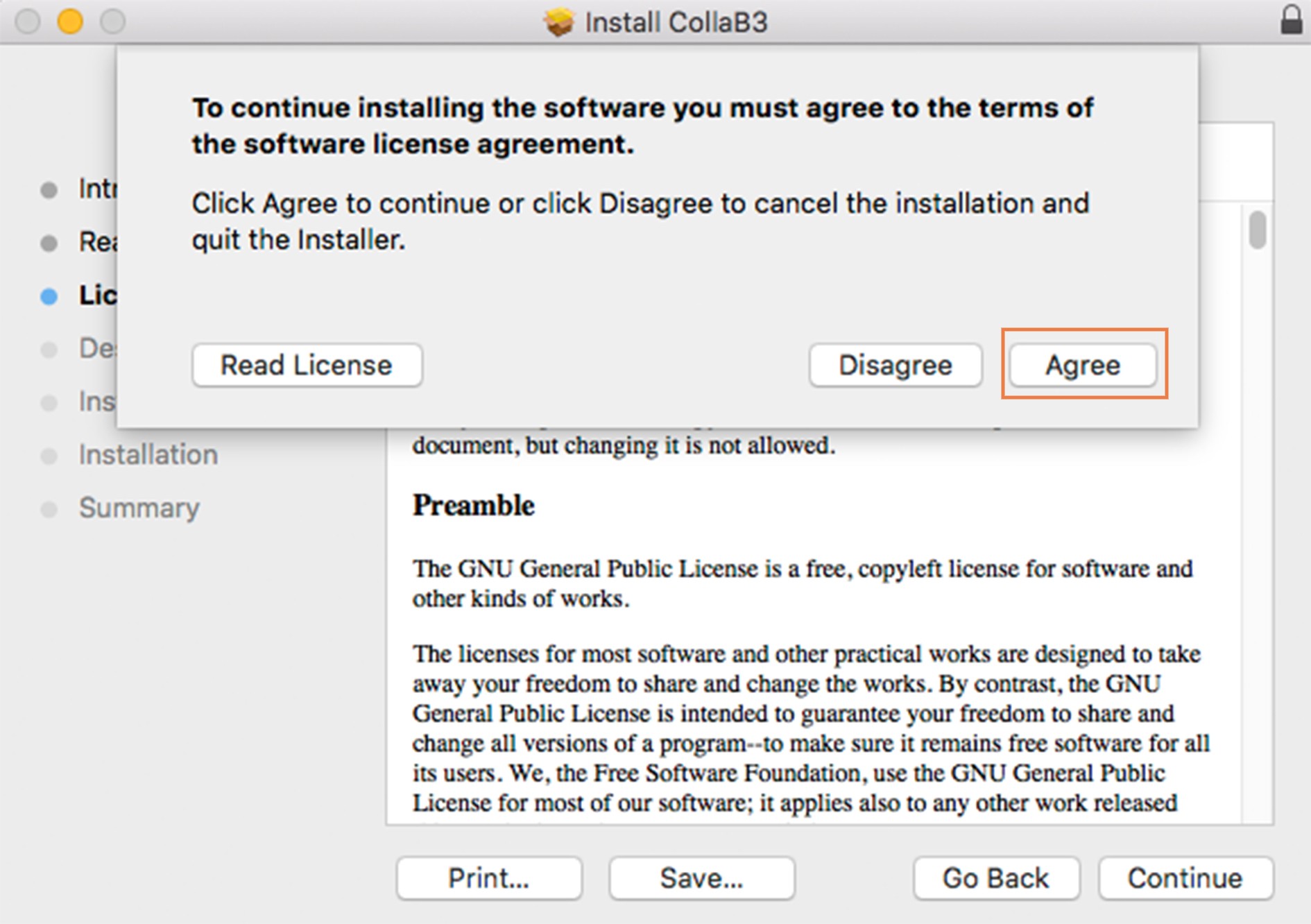This screenshot has height=924, width=1311.
Task: Click the Agree button
Action: [x=1083, y=365]
